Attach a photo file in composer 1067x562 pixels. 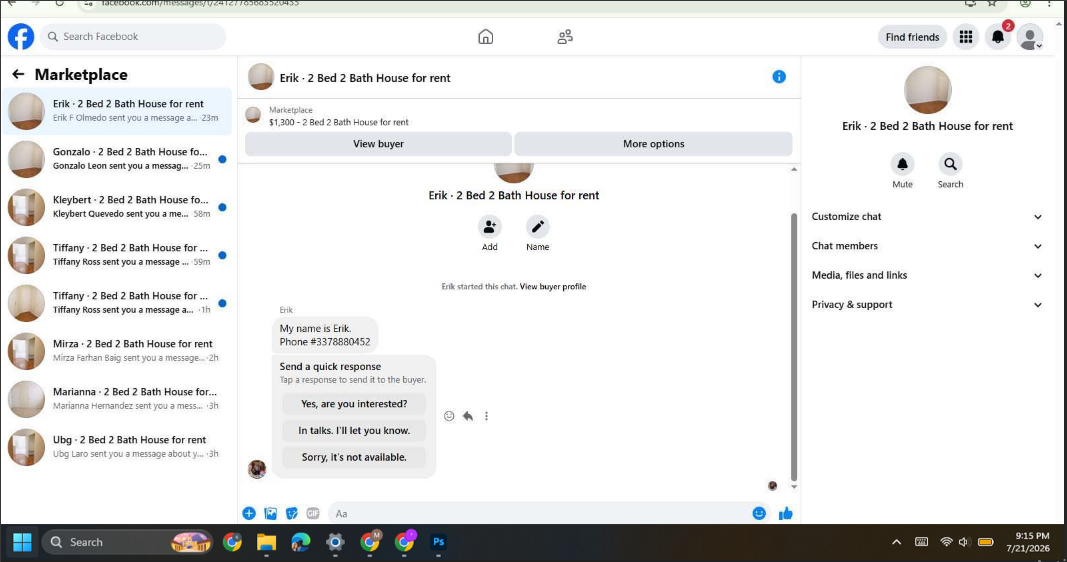tap(270, 514)
